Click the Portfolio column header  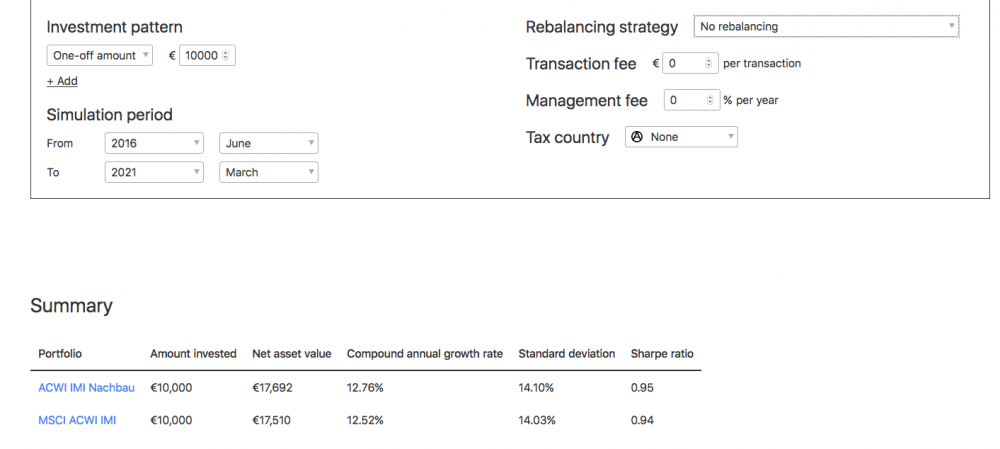click(60, 353)
